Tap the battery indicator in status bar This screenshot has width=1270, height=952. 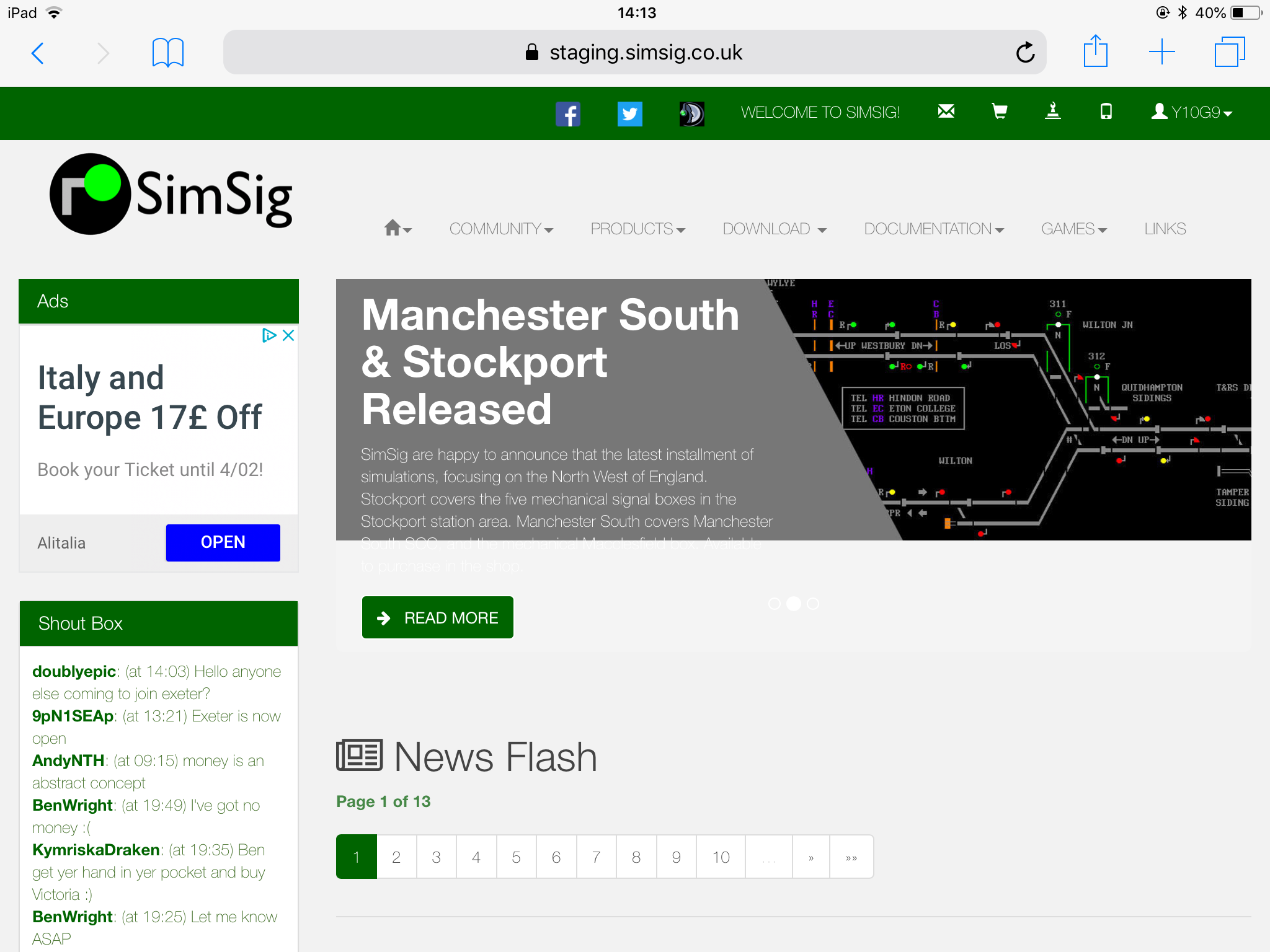(x=1246, y=12)
